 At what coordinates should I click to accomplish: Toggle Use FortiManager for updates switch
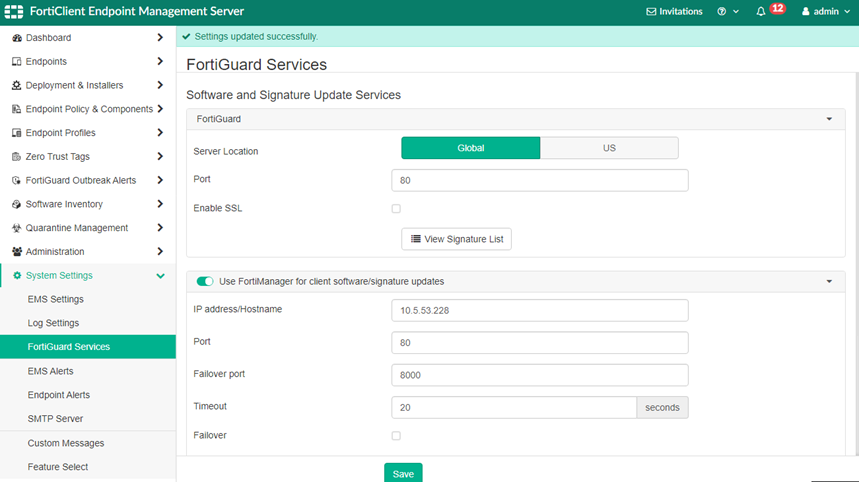click(x=205, y=282)
